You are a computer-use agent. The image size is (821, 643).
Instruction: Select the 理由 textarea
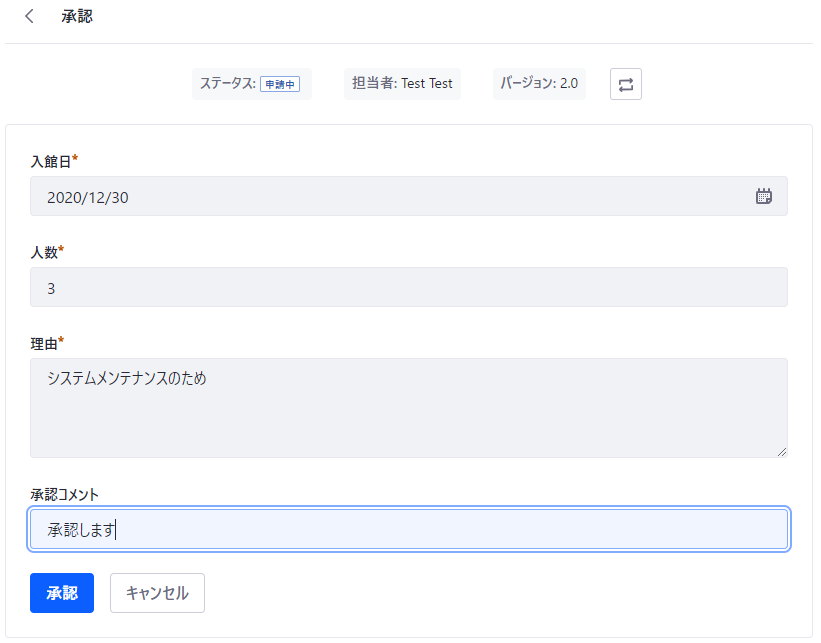408,408
